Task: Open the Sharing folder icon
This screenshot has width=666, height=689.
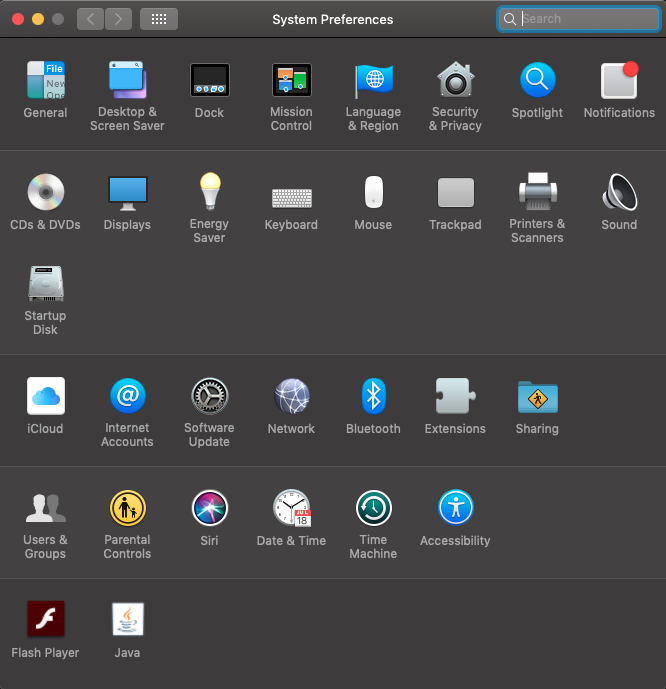Action: [537, 397]
